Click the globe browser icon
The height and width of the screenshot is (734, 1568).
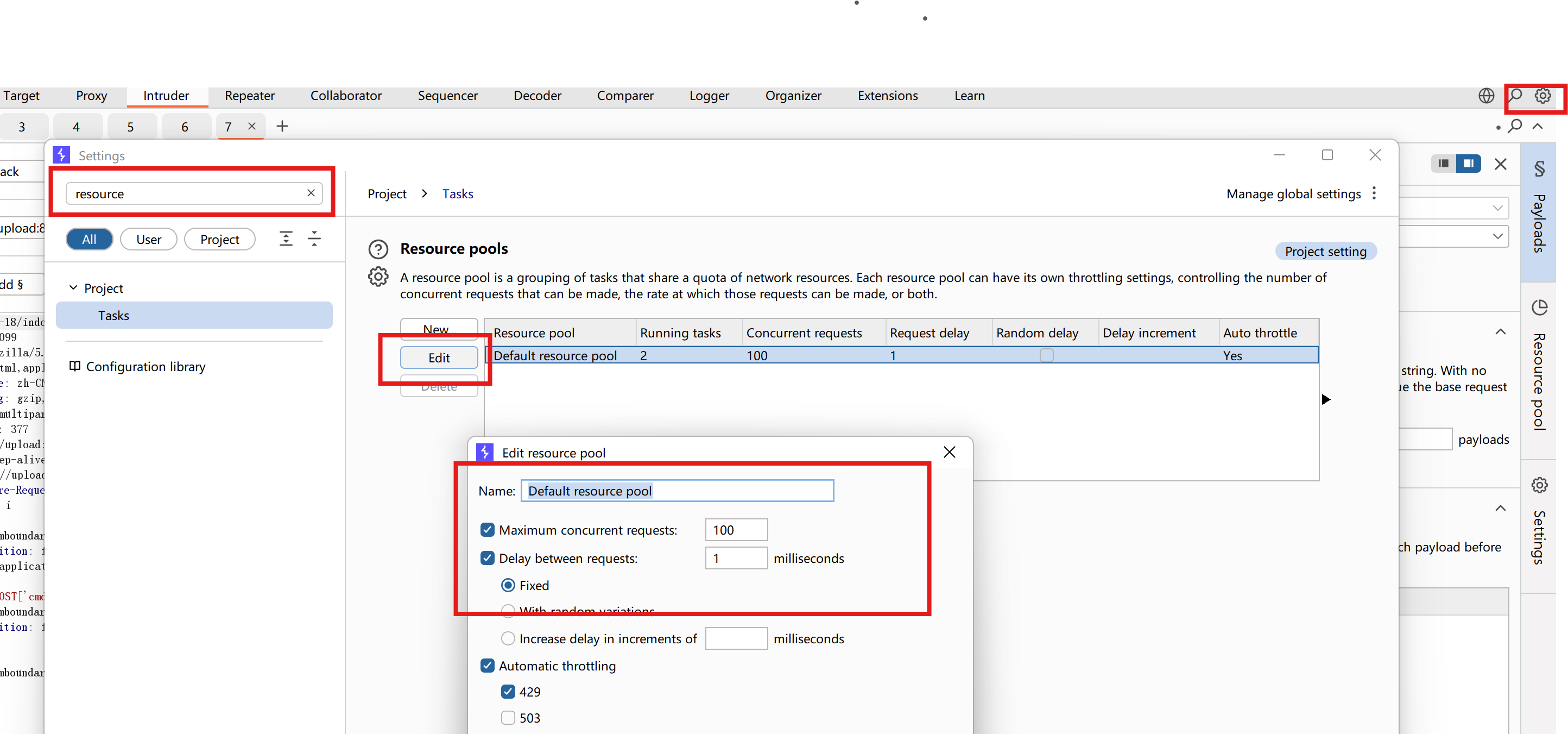click(1486, 96)
